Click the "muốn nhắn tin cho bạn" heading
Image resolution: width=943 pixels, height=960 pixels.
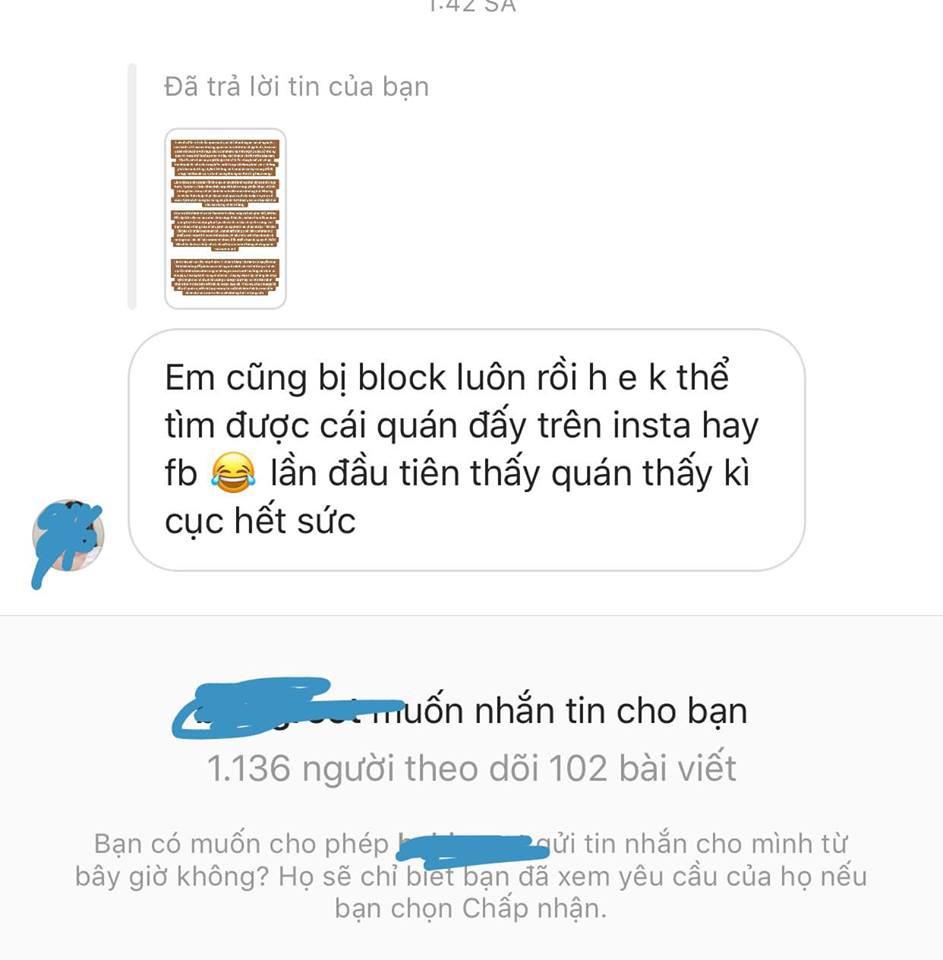point(560,711)
